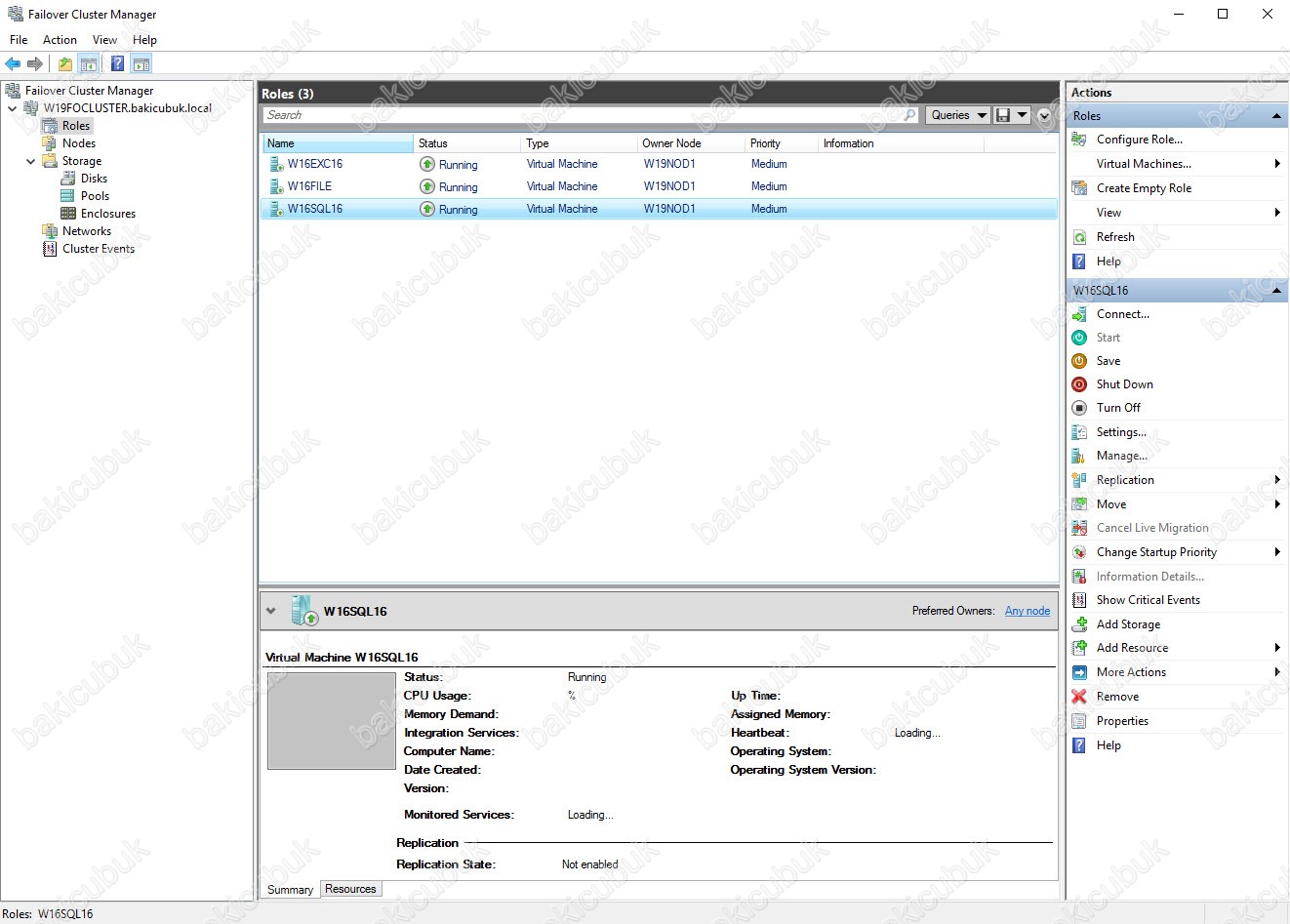Click the Settings icon in Actions
The width and height of the screenshot is (1290, 924).
(1079, 432)
